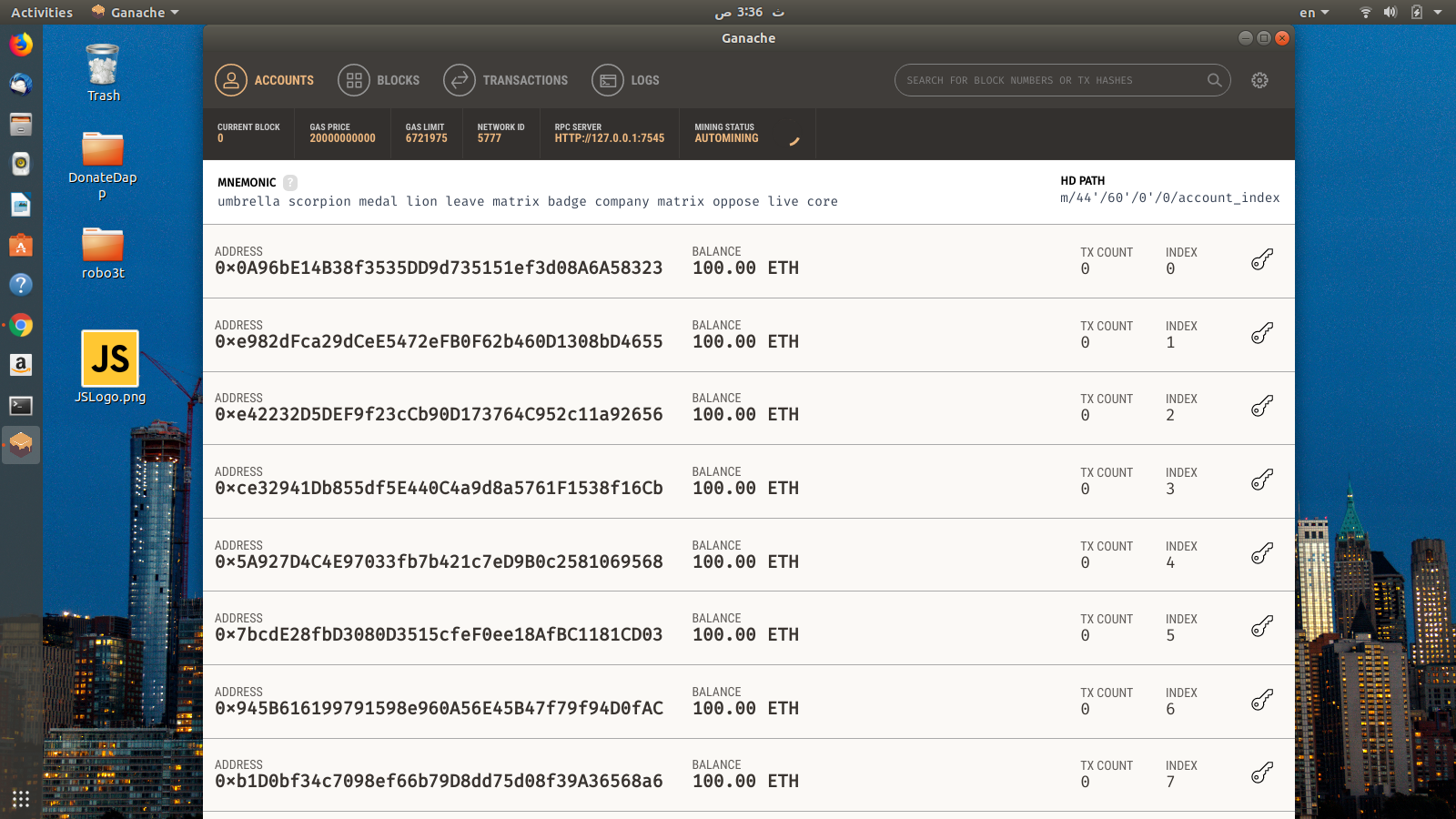Show private key for account index 1
The image size is (1456, 819).
tap(1261, 334)
